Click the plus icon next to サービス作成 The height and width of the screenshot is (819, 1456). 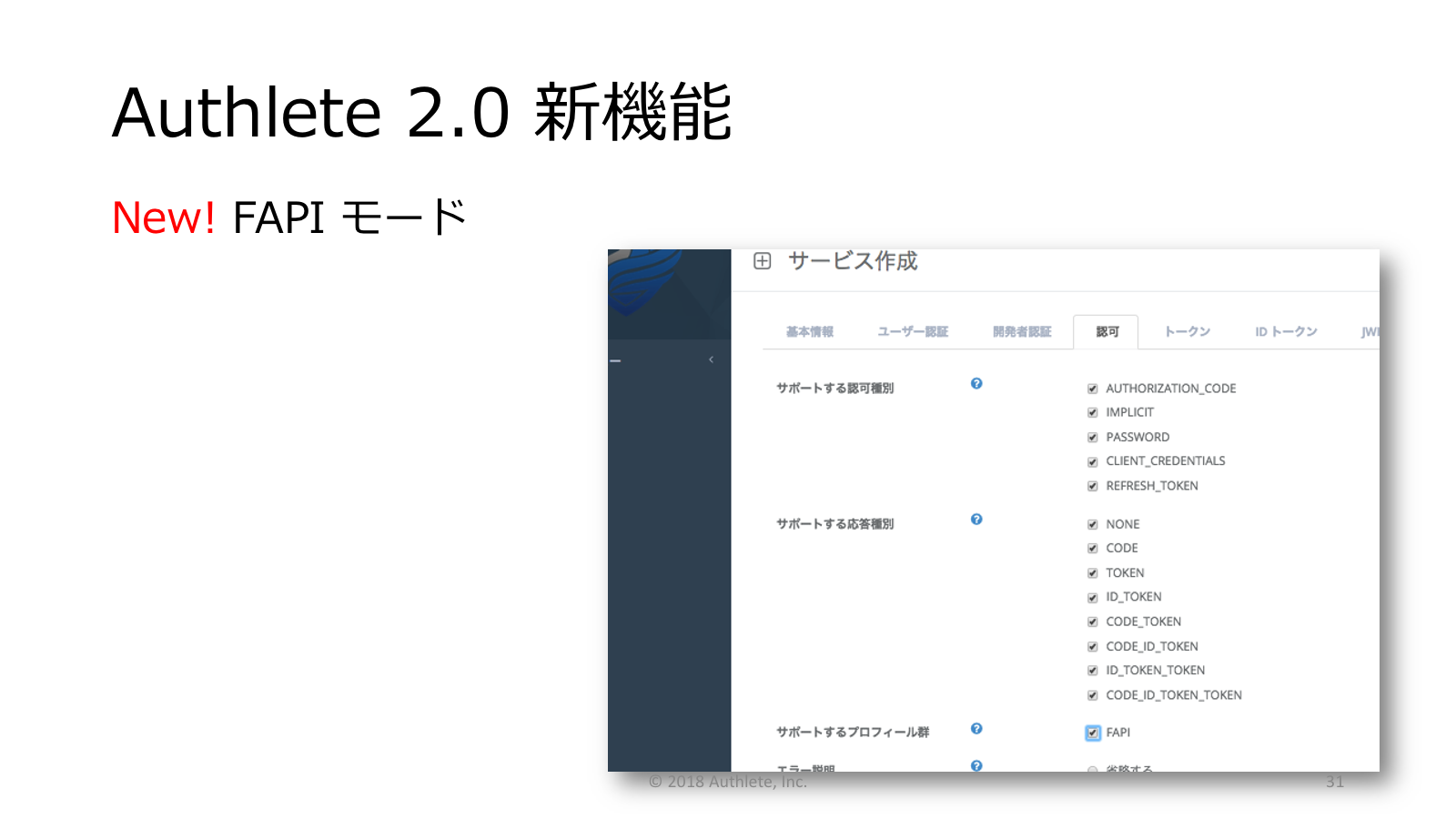[x=763, y=261]
